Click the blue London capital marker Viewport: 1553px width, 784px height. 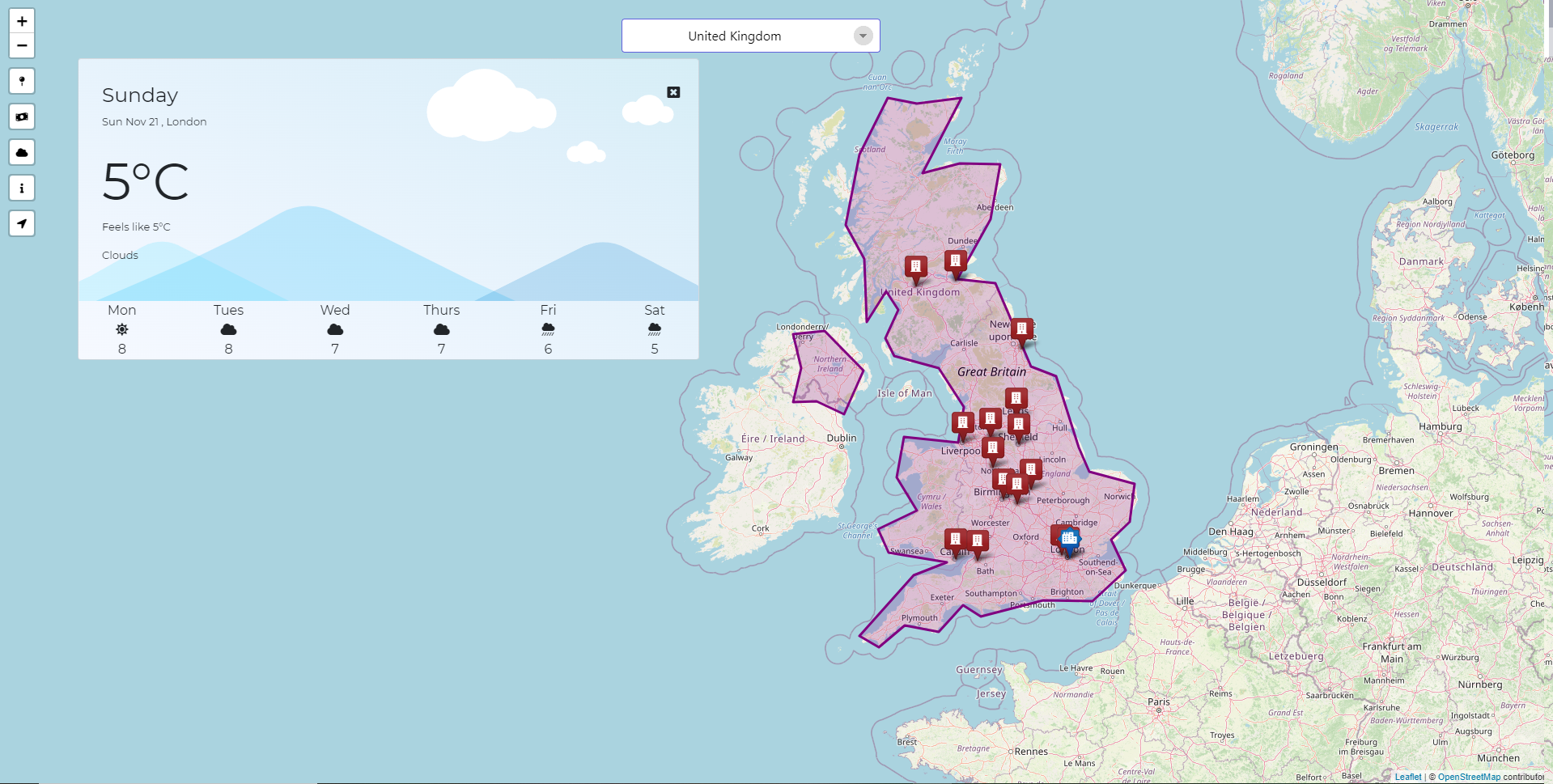[x=1070, y=540]
